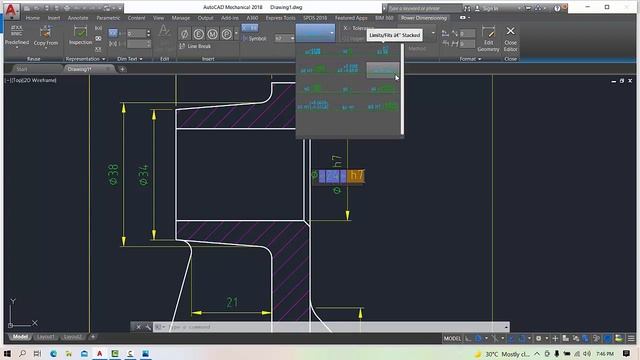Add a new drawing tab
This screenshot has width=640, height=360.
pos(122,69)
